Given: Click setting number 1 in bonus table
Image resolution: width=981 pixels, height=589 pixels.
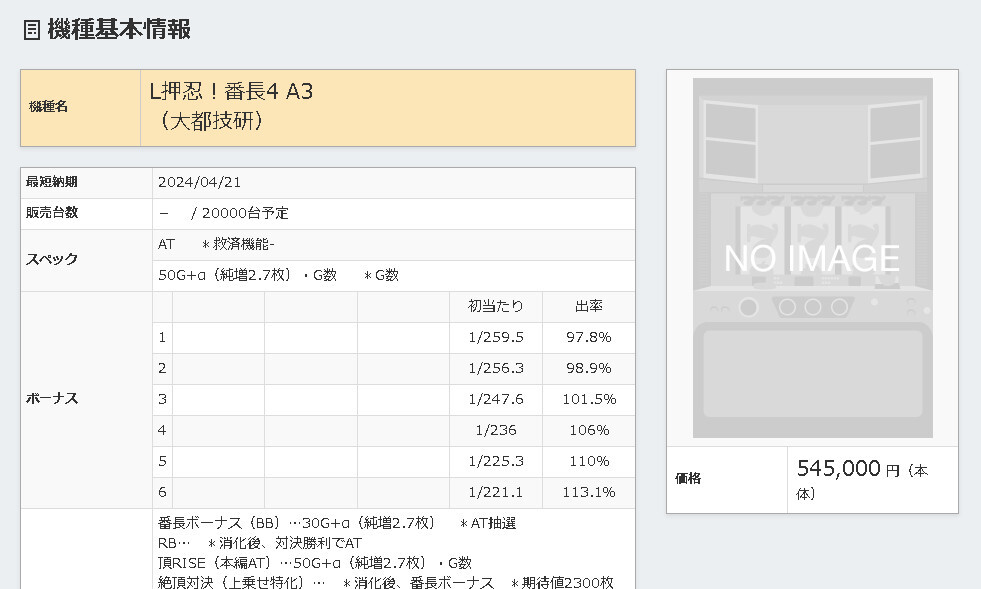Looking at the screenshot, I should [x=162, y=337].
